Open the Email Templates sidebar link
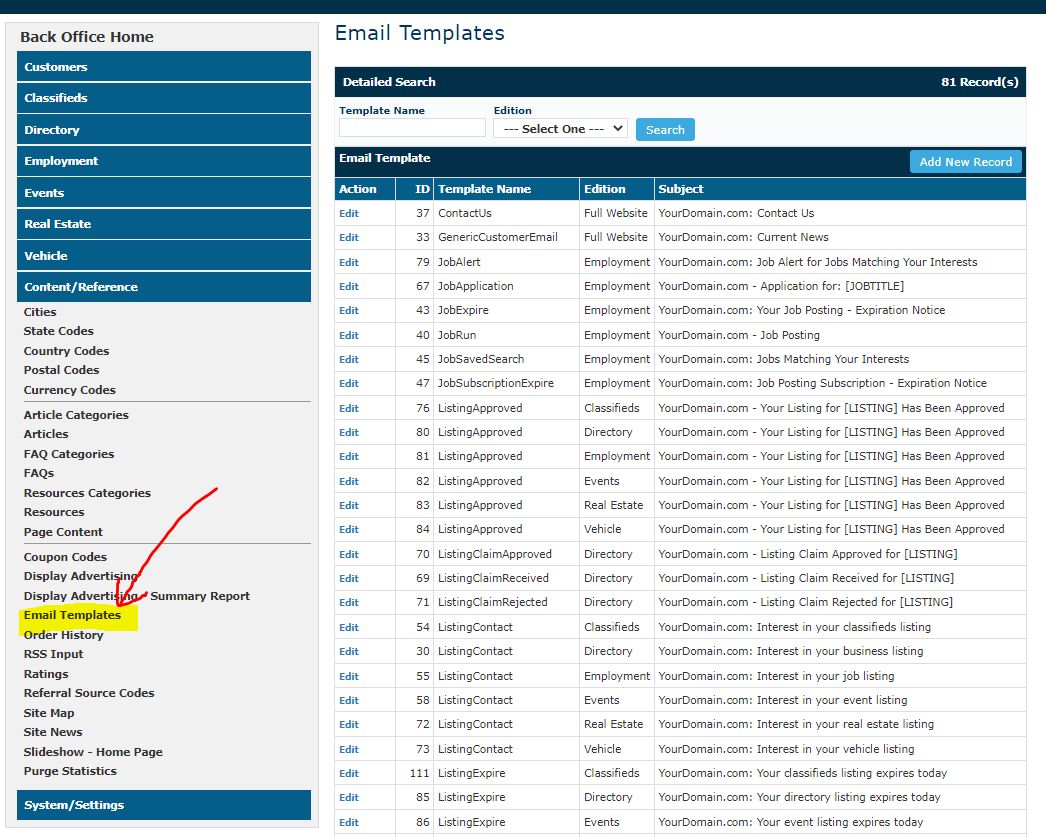This screenshot has height=837, width=1046. [72, 615]
